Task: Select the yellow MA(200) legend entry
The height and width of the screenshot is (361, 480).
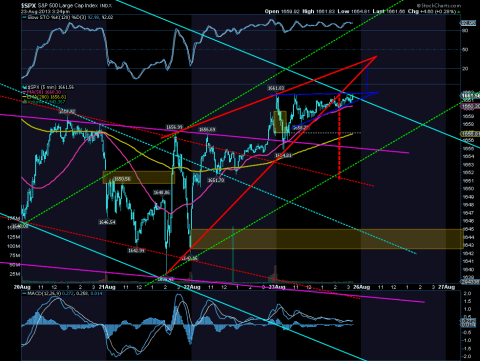Action: point(45,97)
